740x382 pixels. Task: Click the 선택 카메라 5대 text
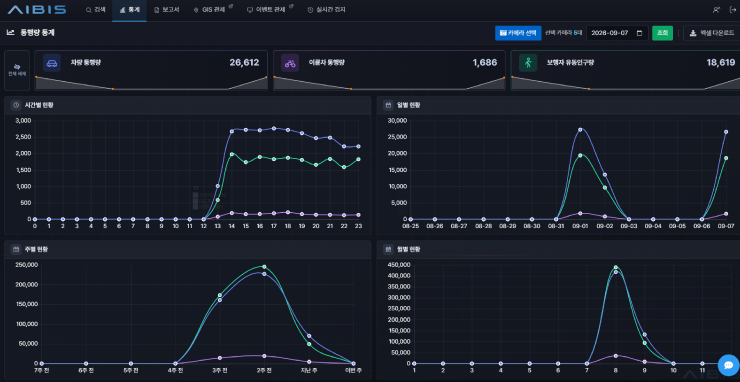[x=564, y=33]
